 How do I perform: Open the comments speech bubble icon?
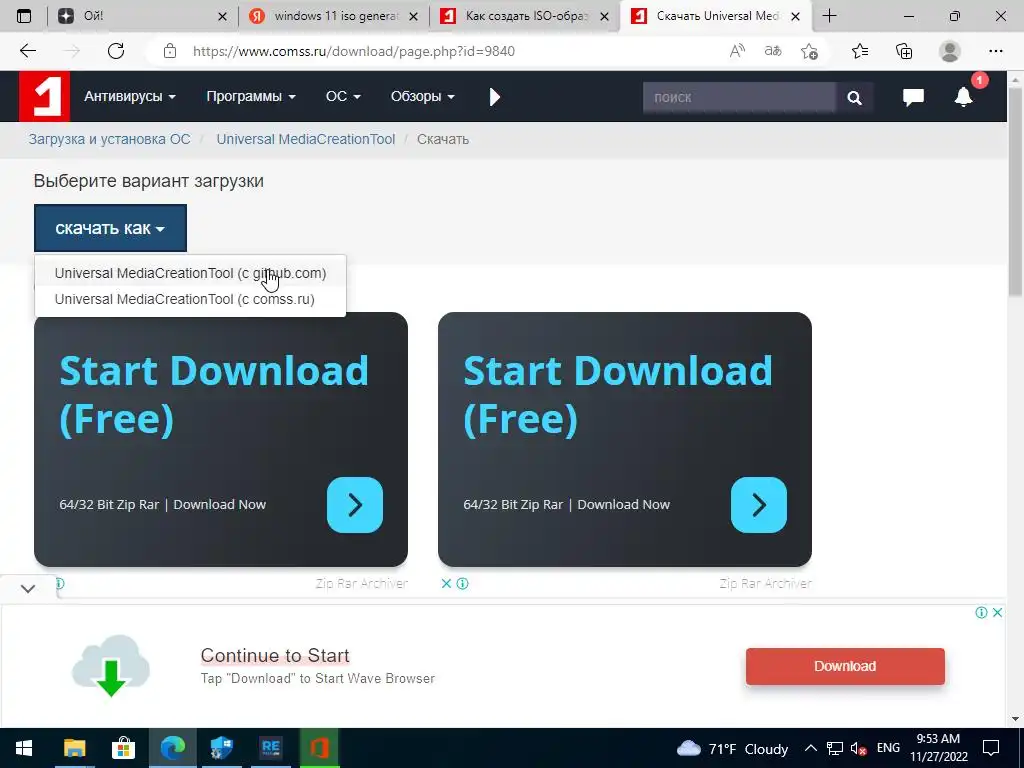point(913,97)
